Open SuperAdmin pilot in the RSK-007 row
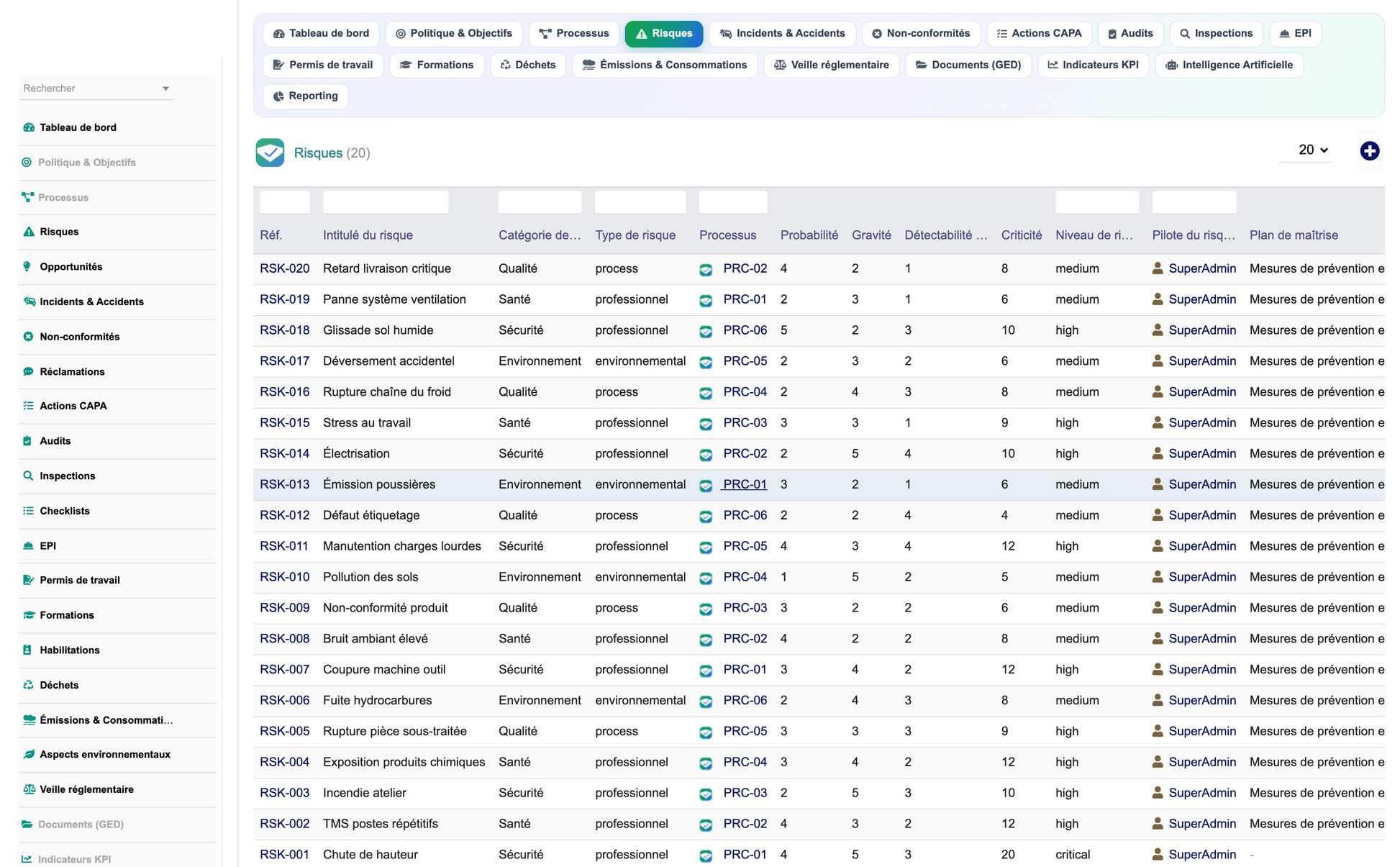The image size is (1400, 867). (1202, 669)
